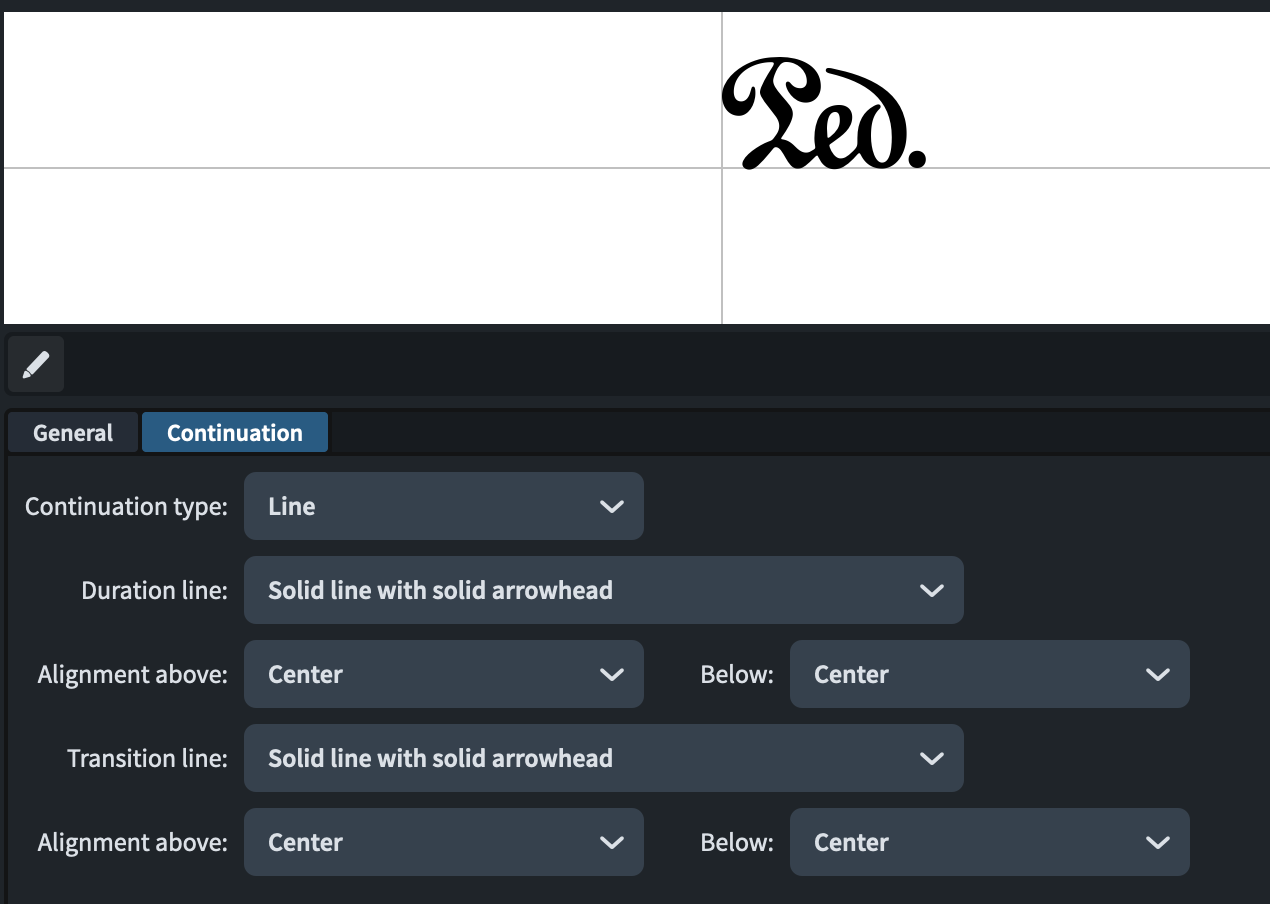Click the chevron arrow on Transition line
The image size is (1270, 904).
pyautogui.click(x=931, y=759)
